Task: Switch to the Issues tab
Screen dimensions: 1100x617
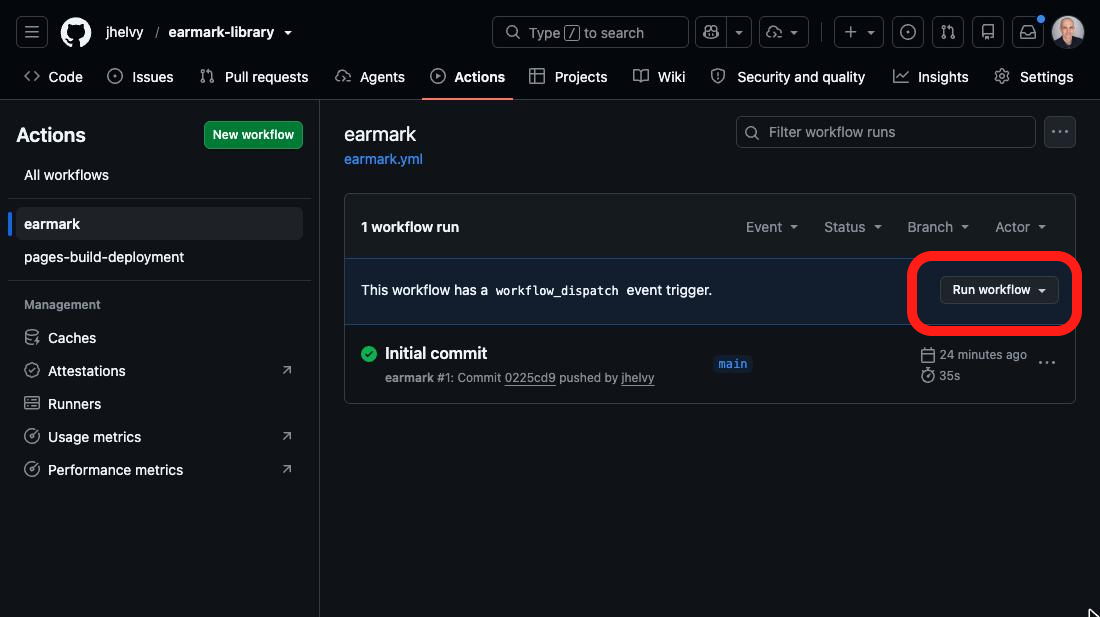Action: pos(140,76)
